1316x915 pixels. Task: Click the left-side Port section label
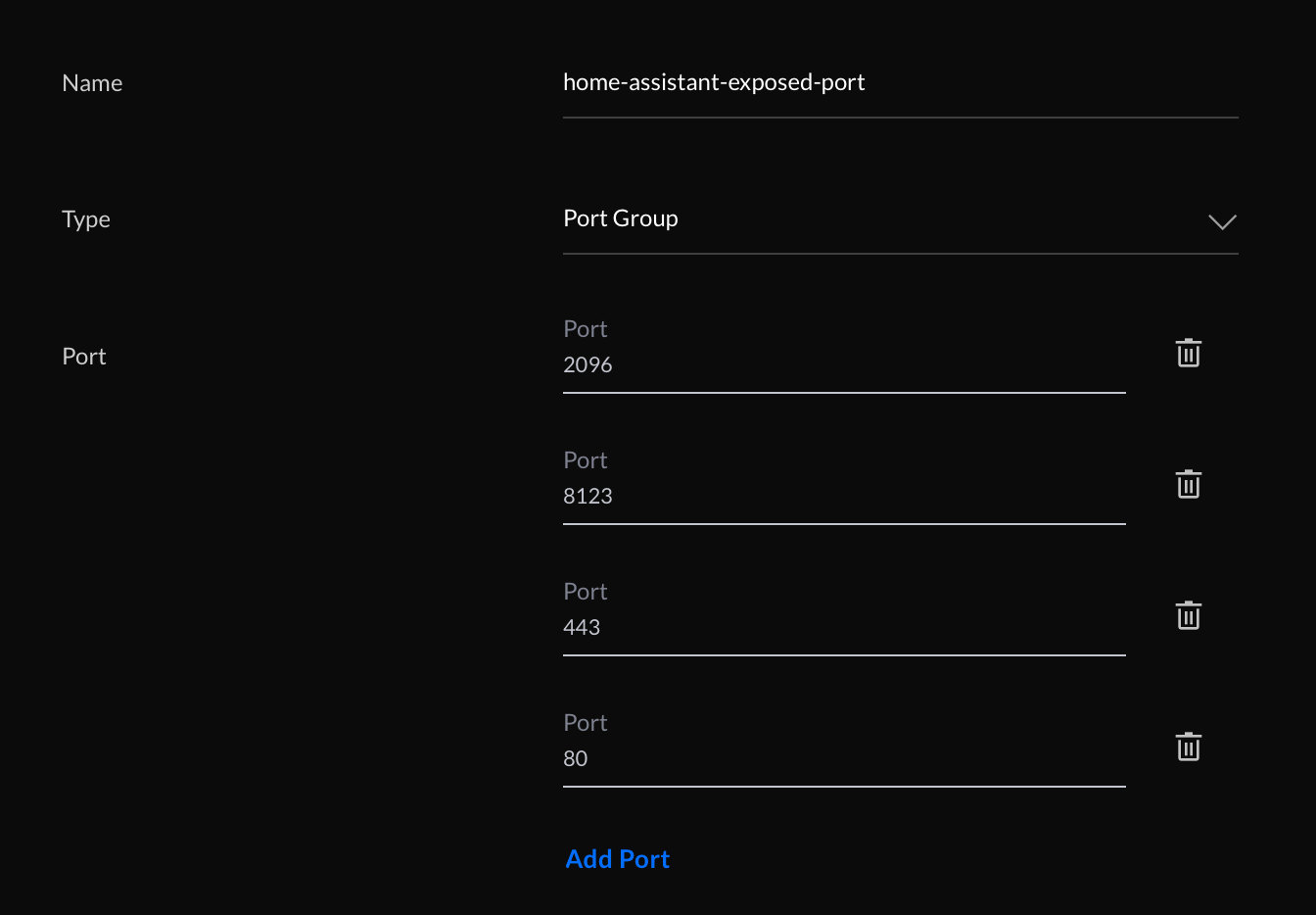pos(84,357)
